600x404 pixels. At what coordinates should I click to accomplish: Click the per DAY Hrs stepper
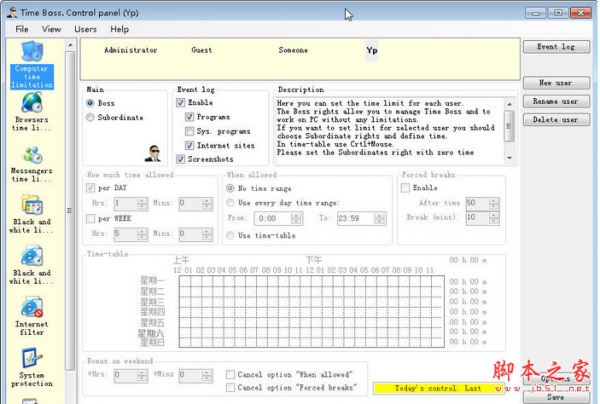(142, 204)
